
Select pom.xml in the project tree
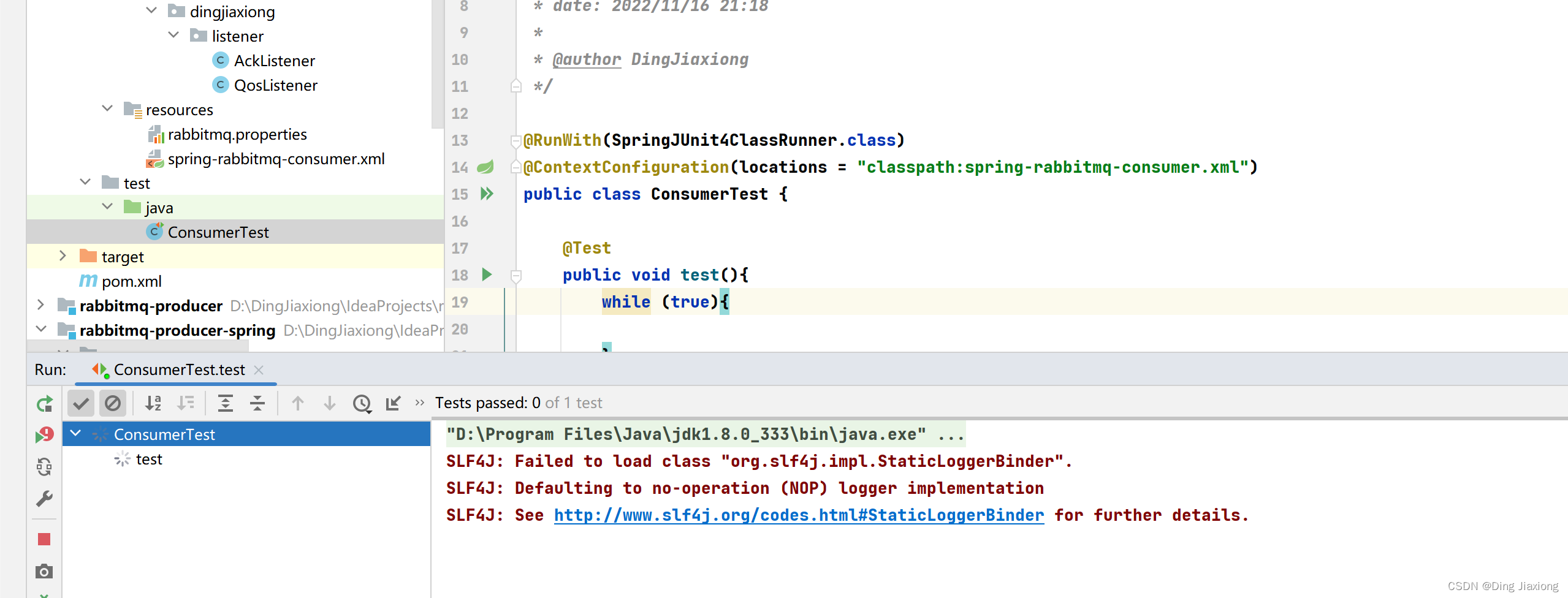pyautogui.click(x=132, y=281)
